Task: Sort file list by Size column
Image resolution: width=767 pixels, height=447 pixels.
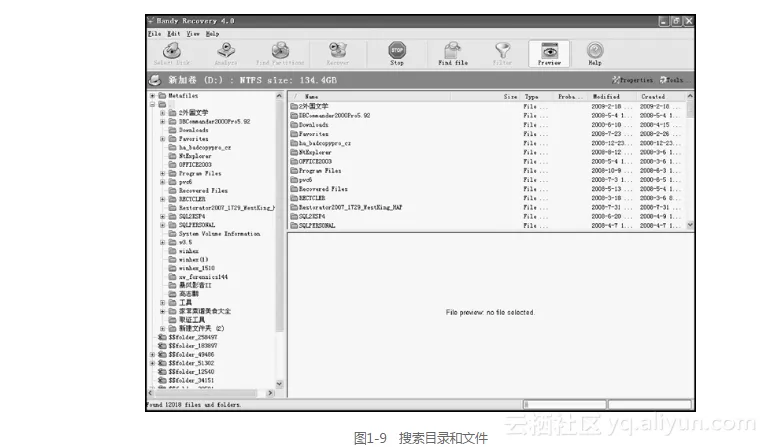Action: pyautogui.click(x=510, y=97)
